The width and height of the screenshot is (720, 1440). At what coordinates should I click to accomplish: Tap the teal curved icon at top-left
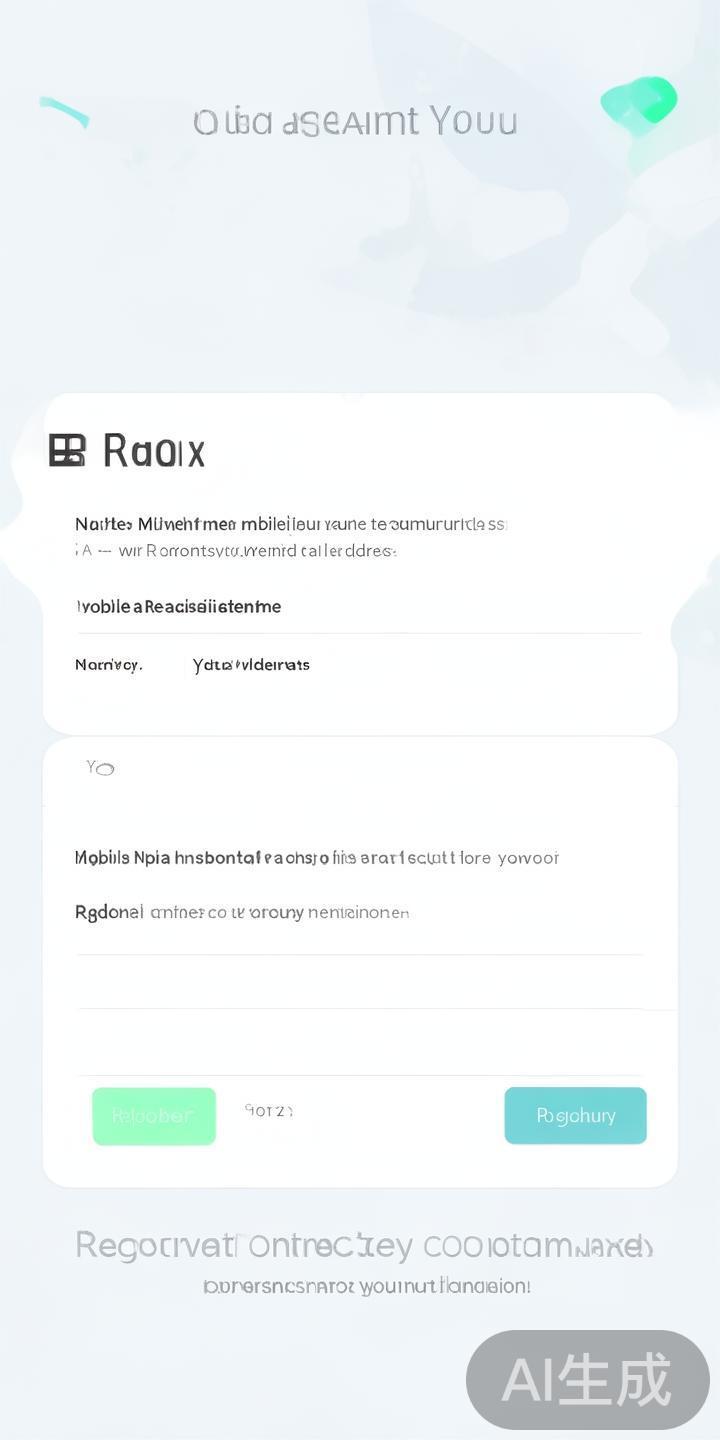coord(64,112)
